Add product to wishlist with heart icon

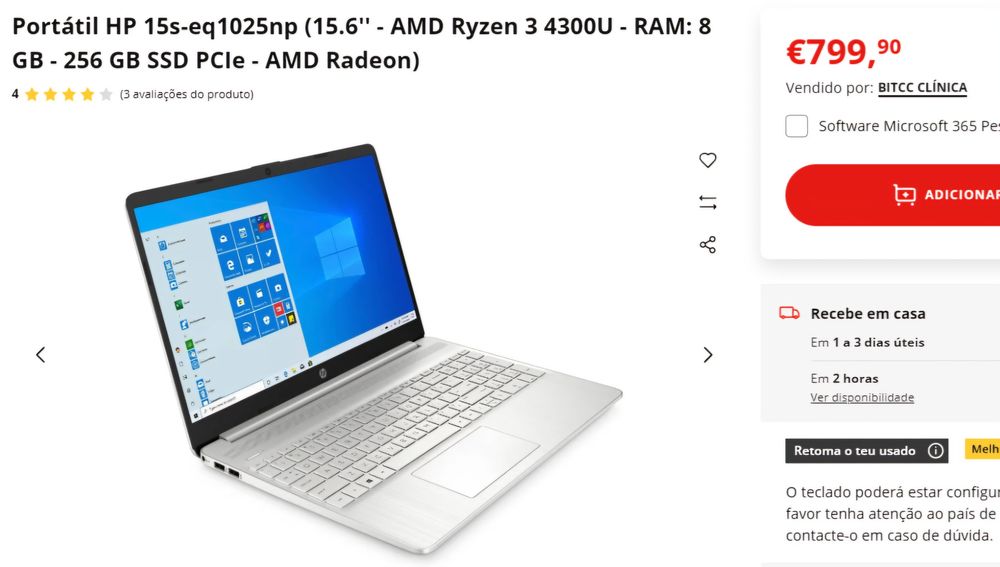[707, 160]
